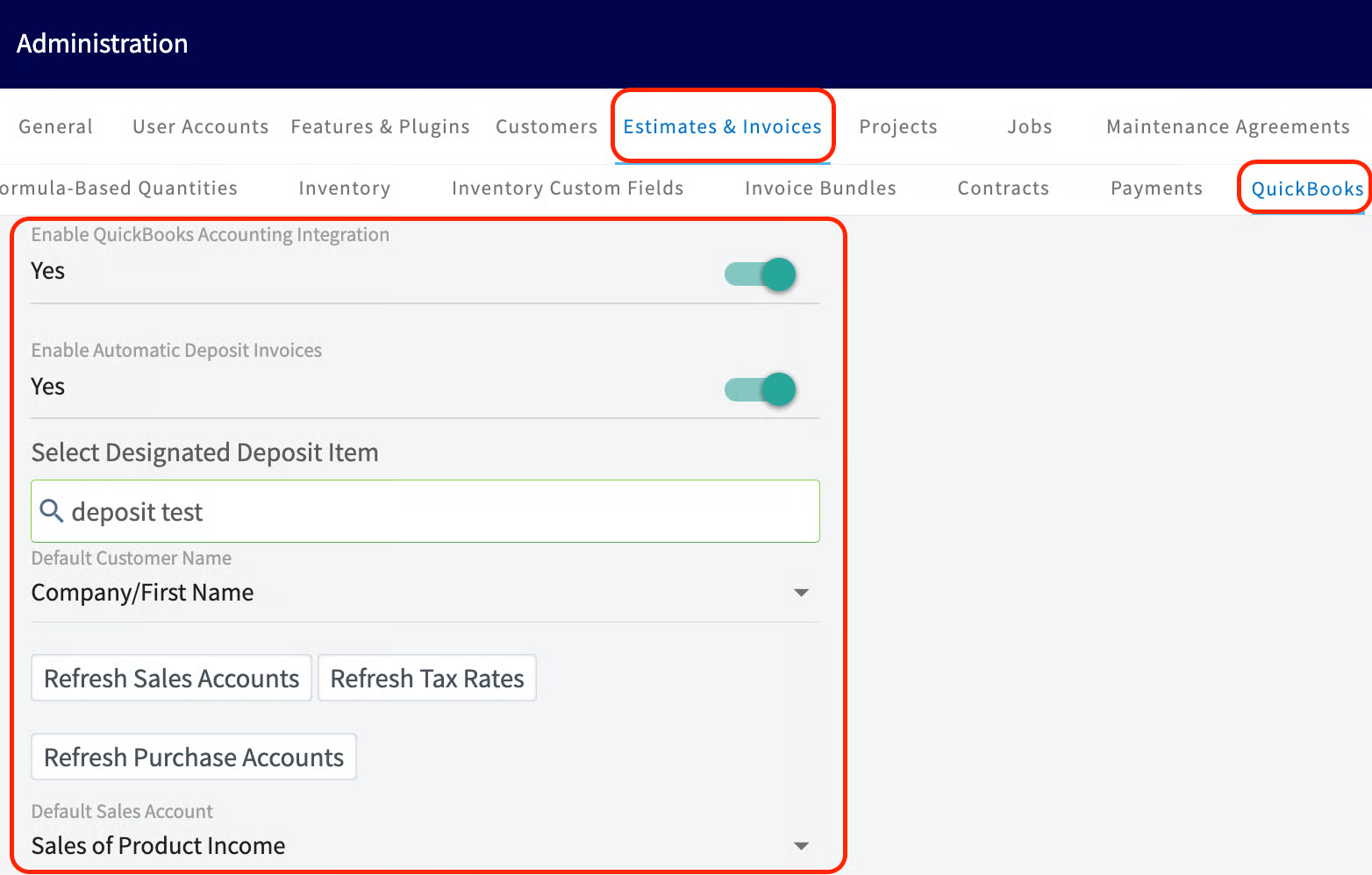This screenshot has height=875, width=1372.
Task: Switch to the Jobs tab
Action: 1030,126
